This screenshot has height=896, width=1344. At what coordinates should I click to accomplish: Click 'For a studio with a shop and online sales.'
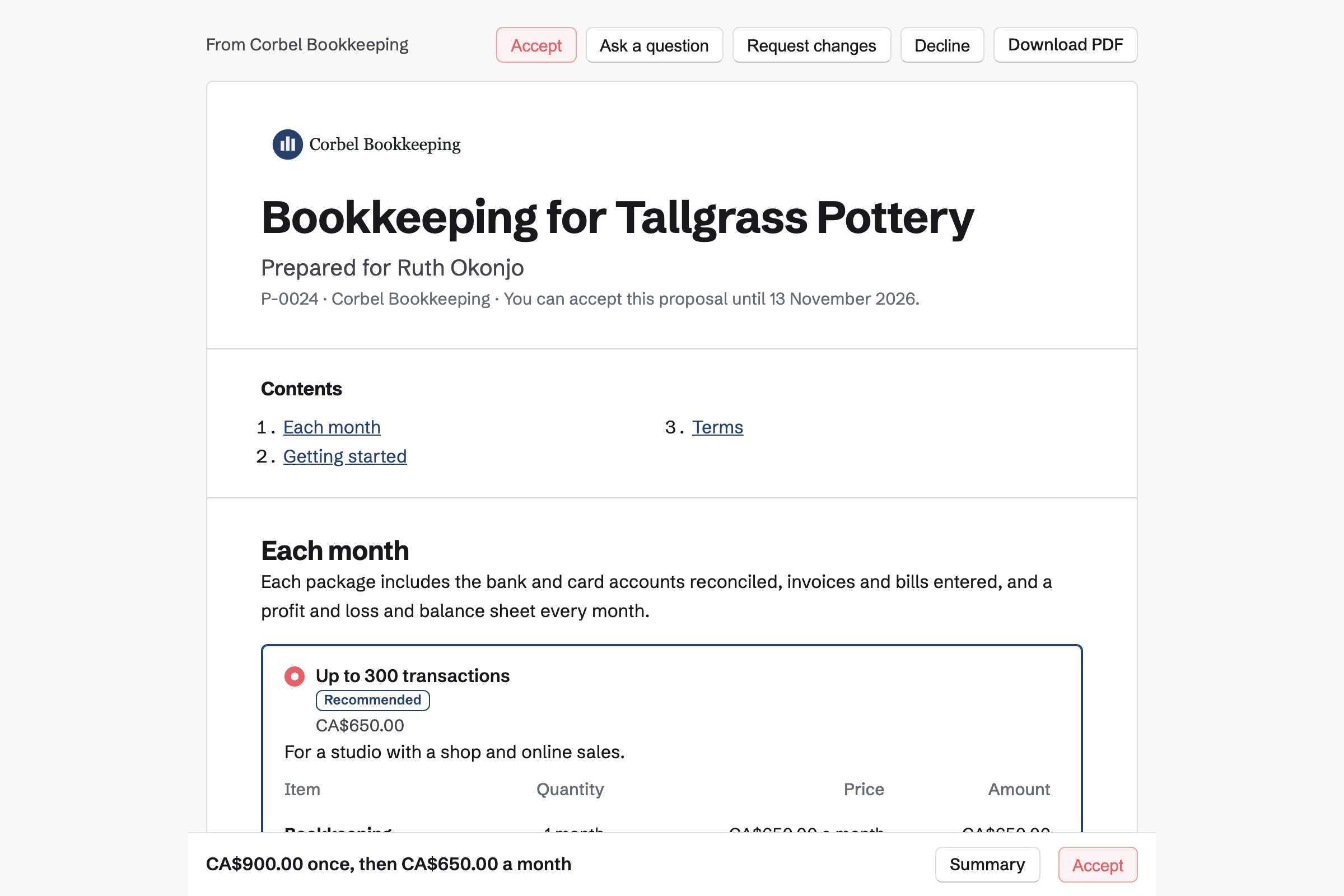click(x=455, y=752)
